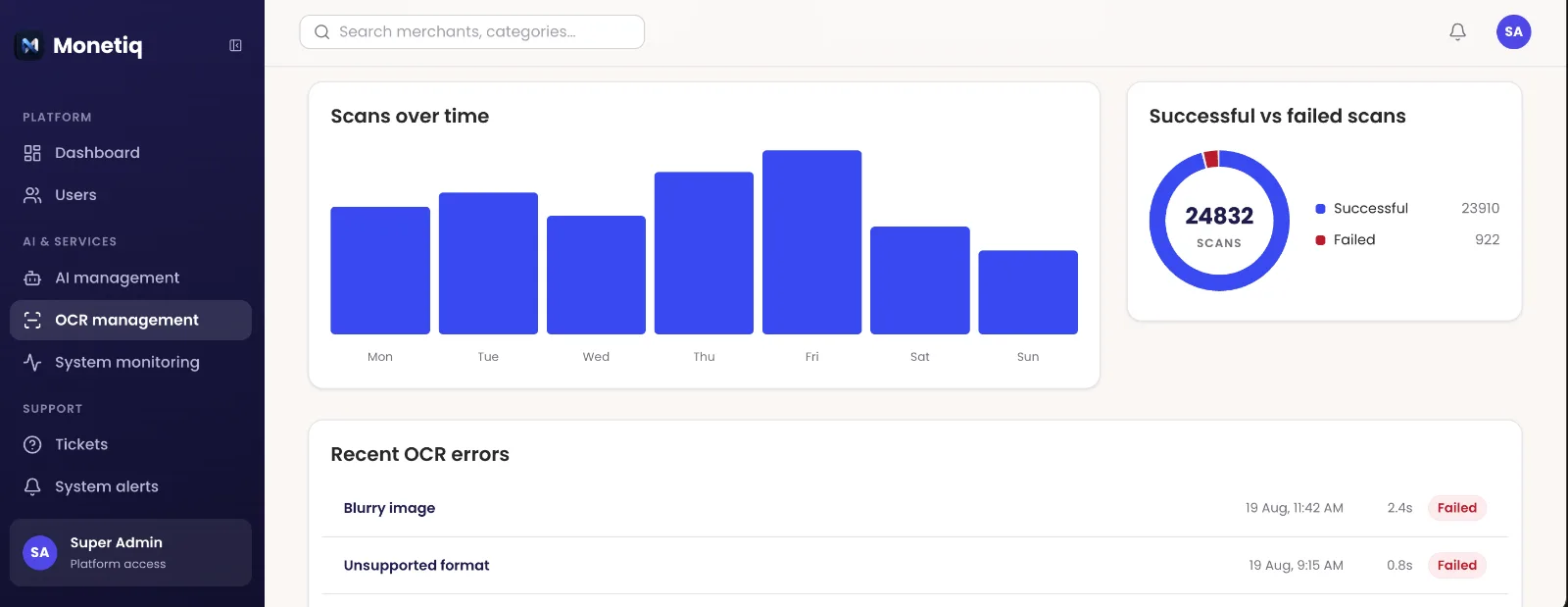
Task: Click the Failed badge on Unsupported format row
Action: coord(1457,566)
